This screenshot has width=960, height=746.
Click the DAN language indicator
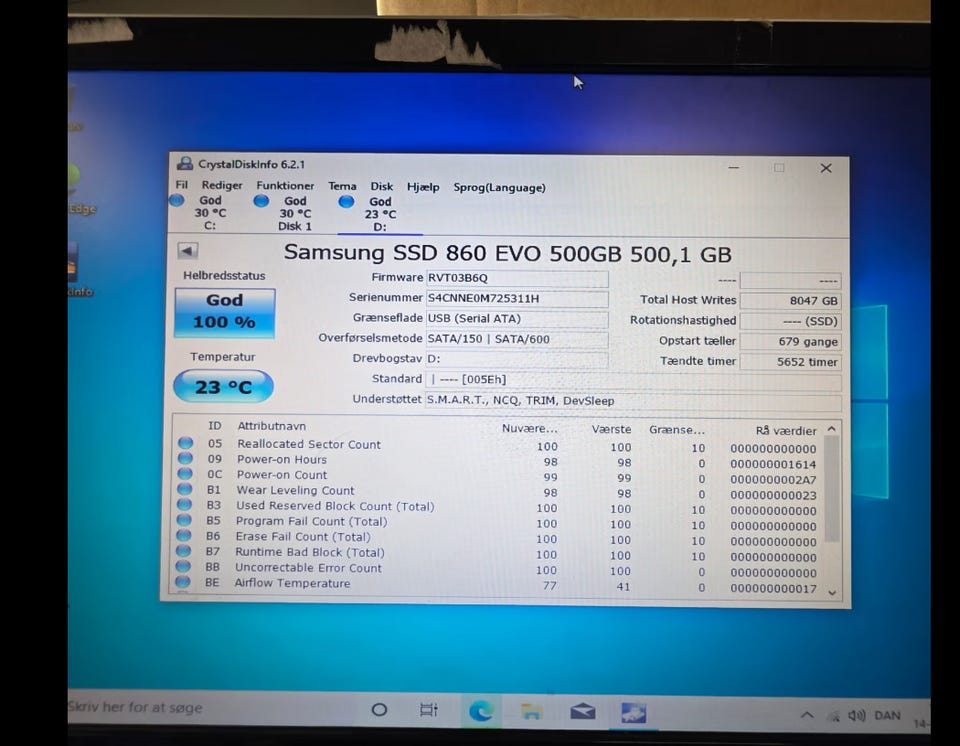[x=887, y=715]
